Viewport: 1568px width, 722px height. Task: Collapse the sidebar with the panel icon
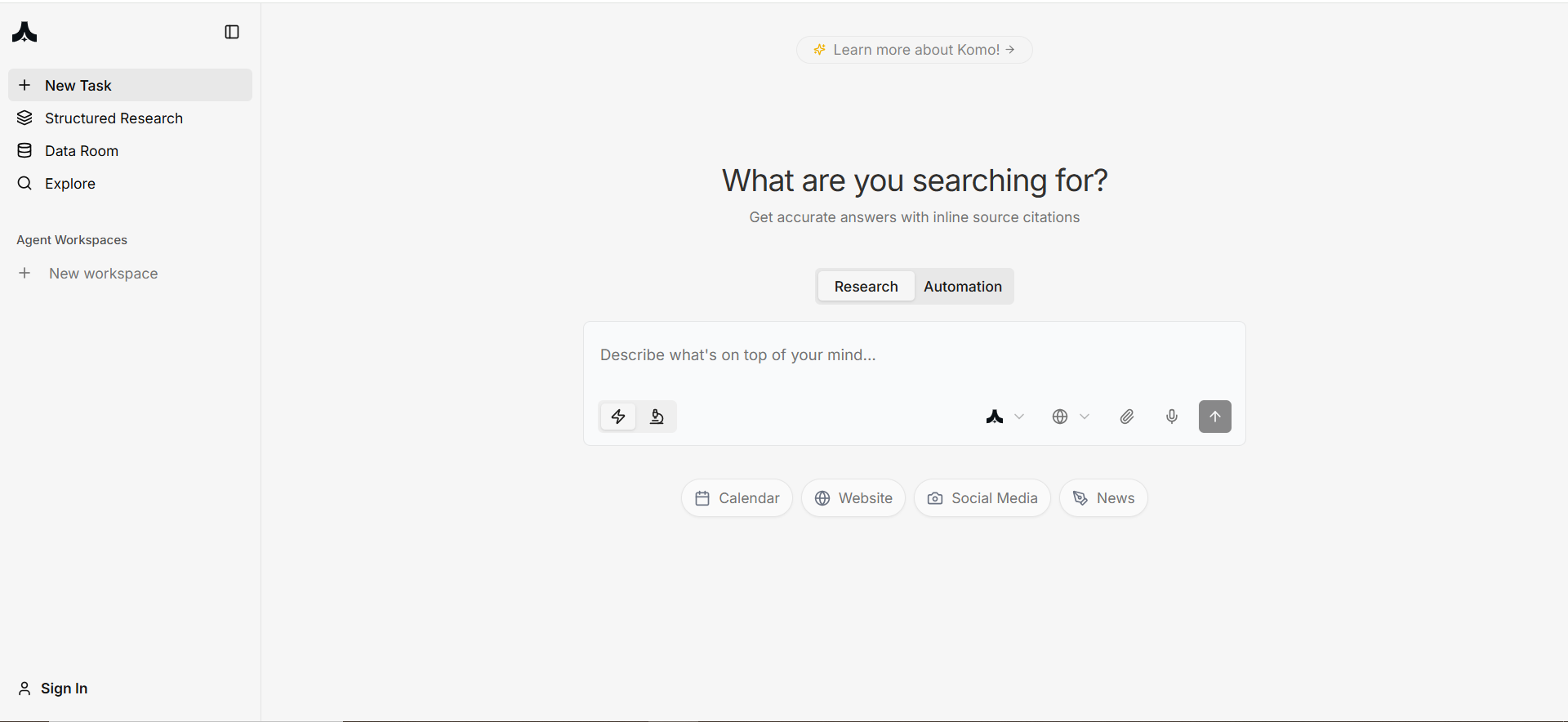[232, 32]
